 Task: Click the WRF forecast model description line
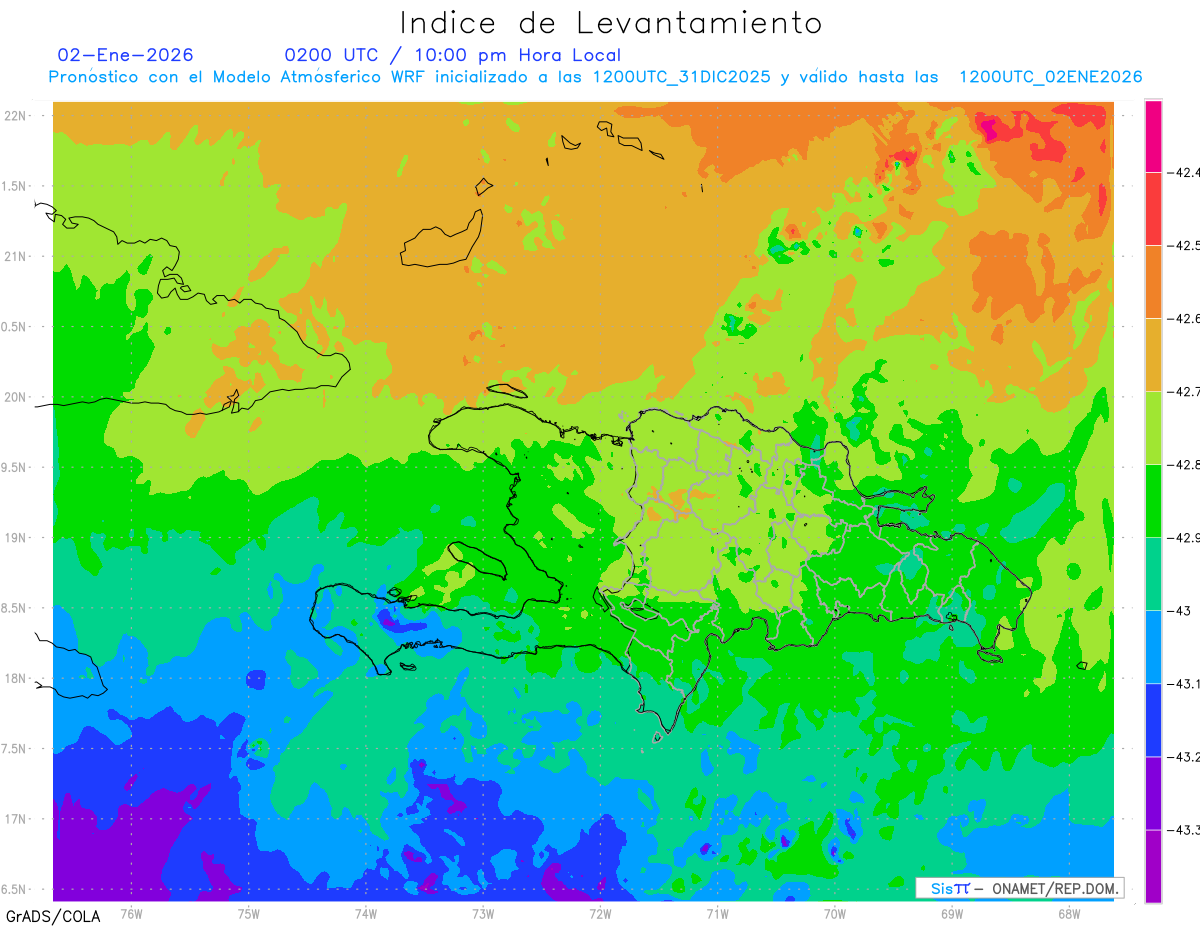point(595,77)
